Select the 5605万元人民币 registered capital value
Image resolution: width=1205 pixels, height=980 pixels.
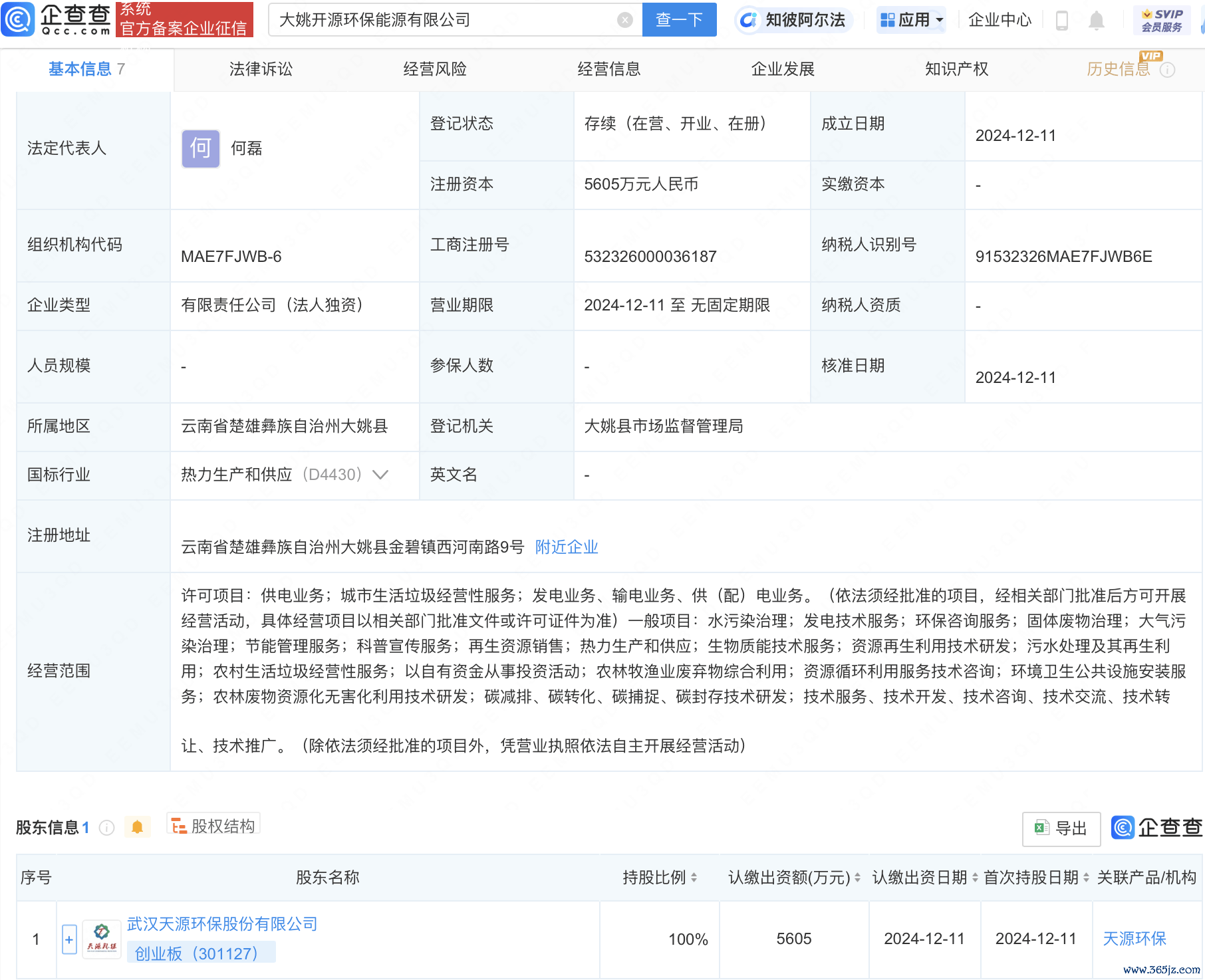641,184
